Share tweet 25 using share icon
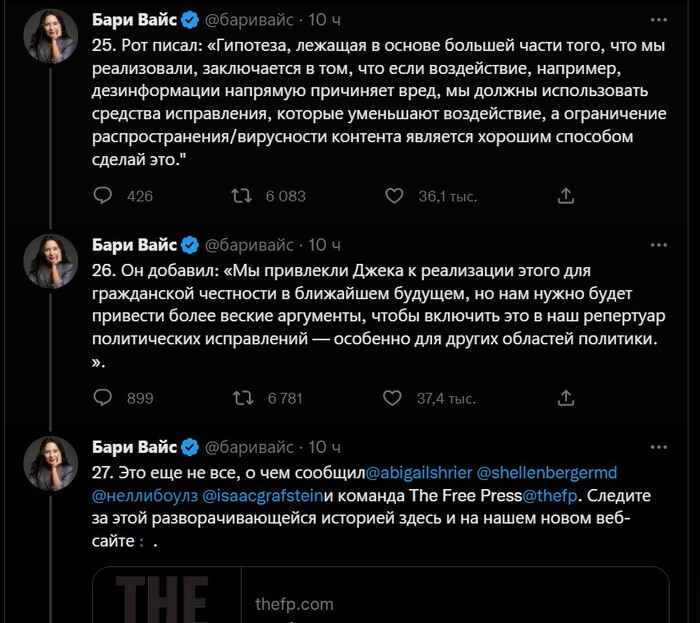Image resolution: width=700 pixels, height=623 pixels. click(565, 196)
